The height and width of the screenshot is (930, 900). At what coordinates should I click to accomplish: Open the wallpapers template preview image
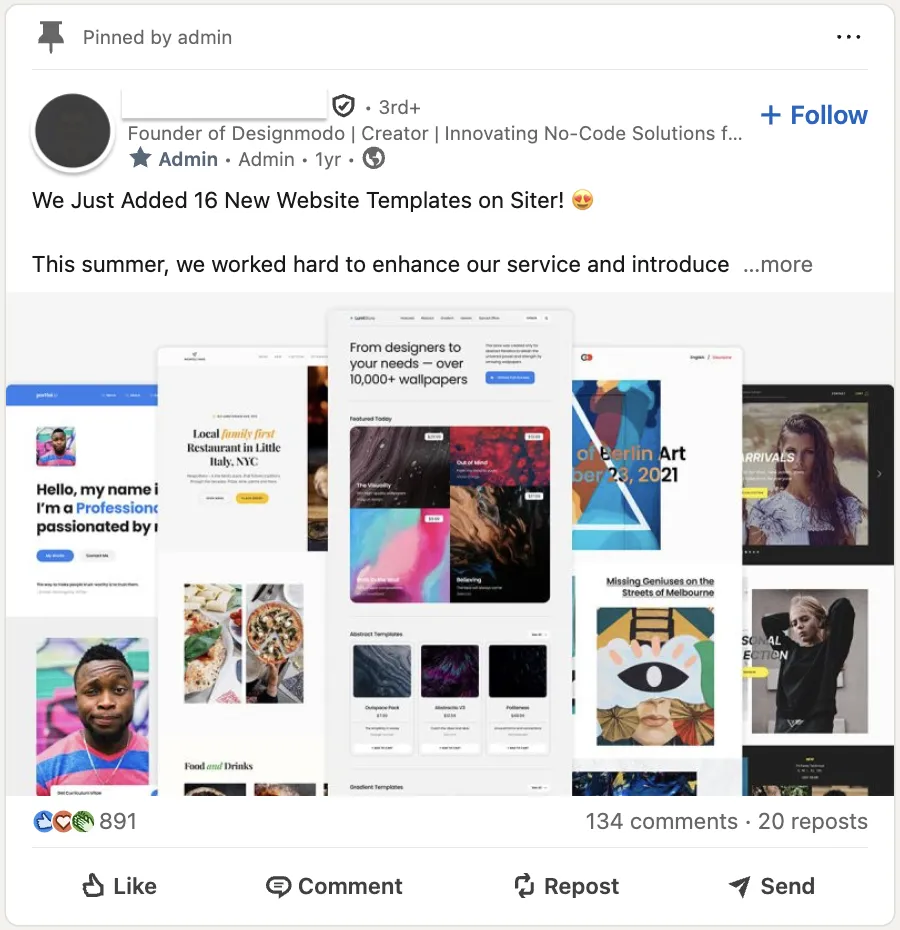(x=450, y=552)
